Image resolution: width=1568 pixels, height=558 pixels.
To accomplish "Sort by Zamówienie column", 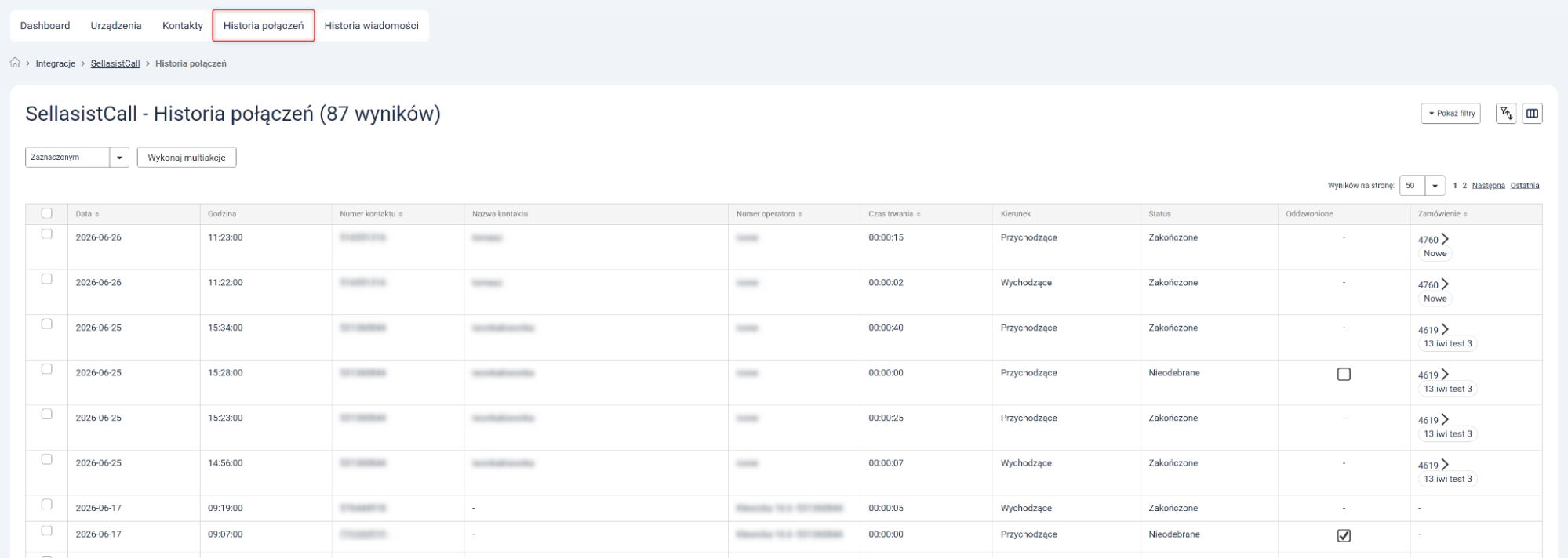I will [1442, 214].
